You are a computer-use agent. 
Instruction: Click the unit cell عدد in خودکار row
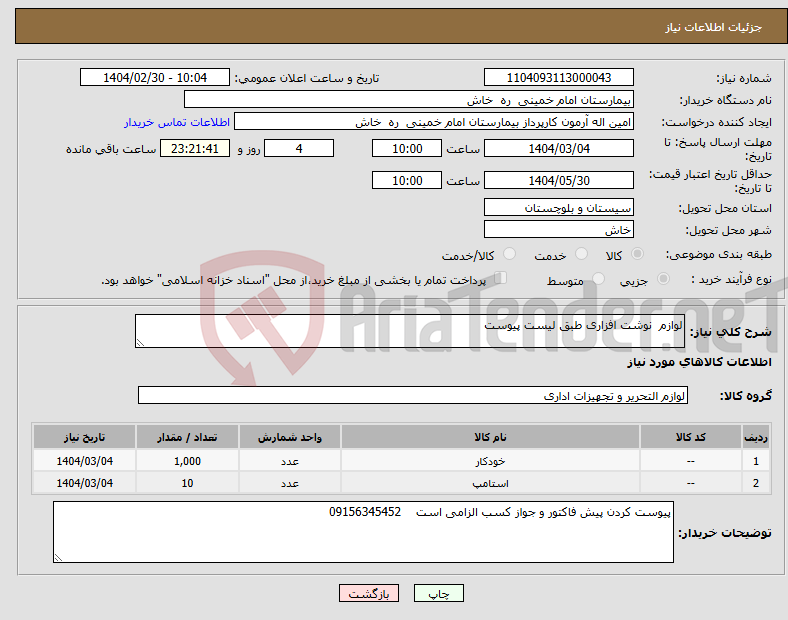click(290, 461)
